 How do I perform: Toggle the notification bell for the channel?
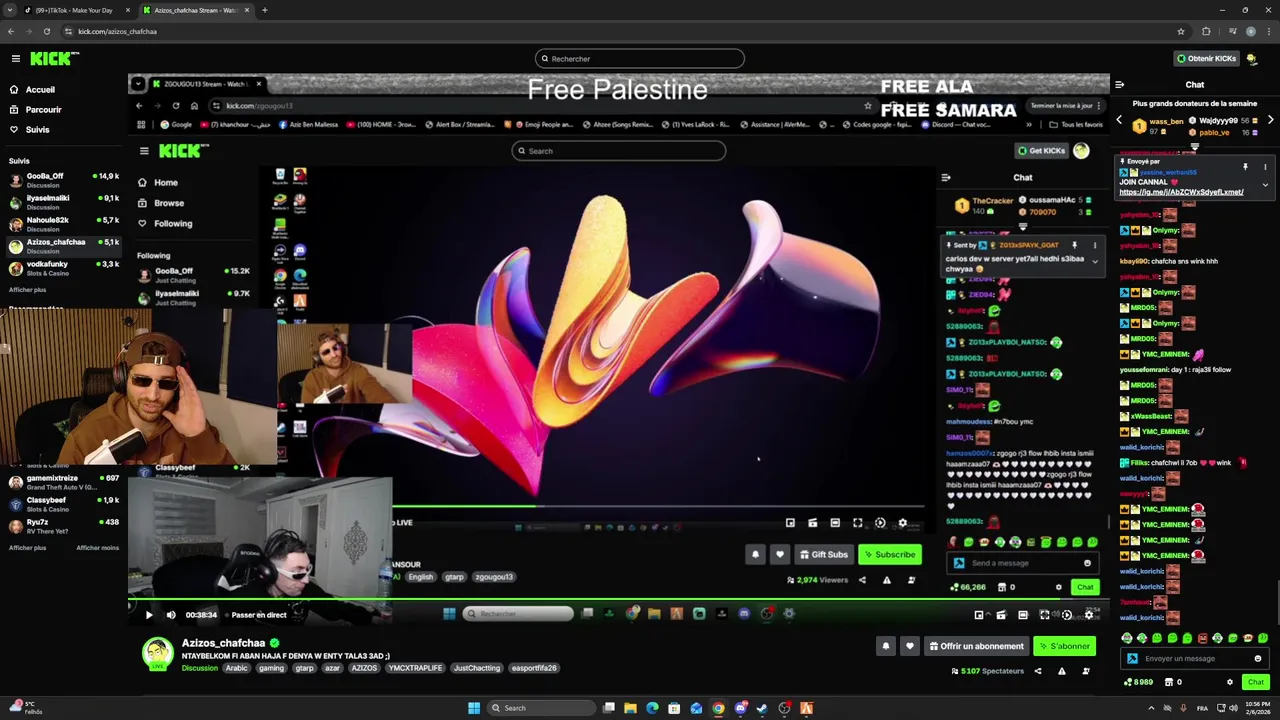pos(885,646)
